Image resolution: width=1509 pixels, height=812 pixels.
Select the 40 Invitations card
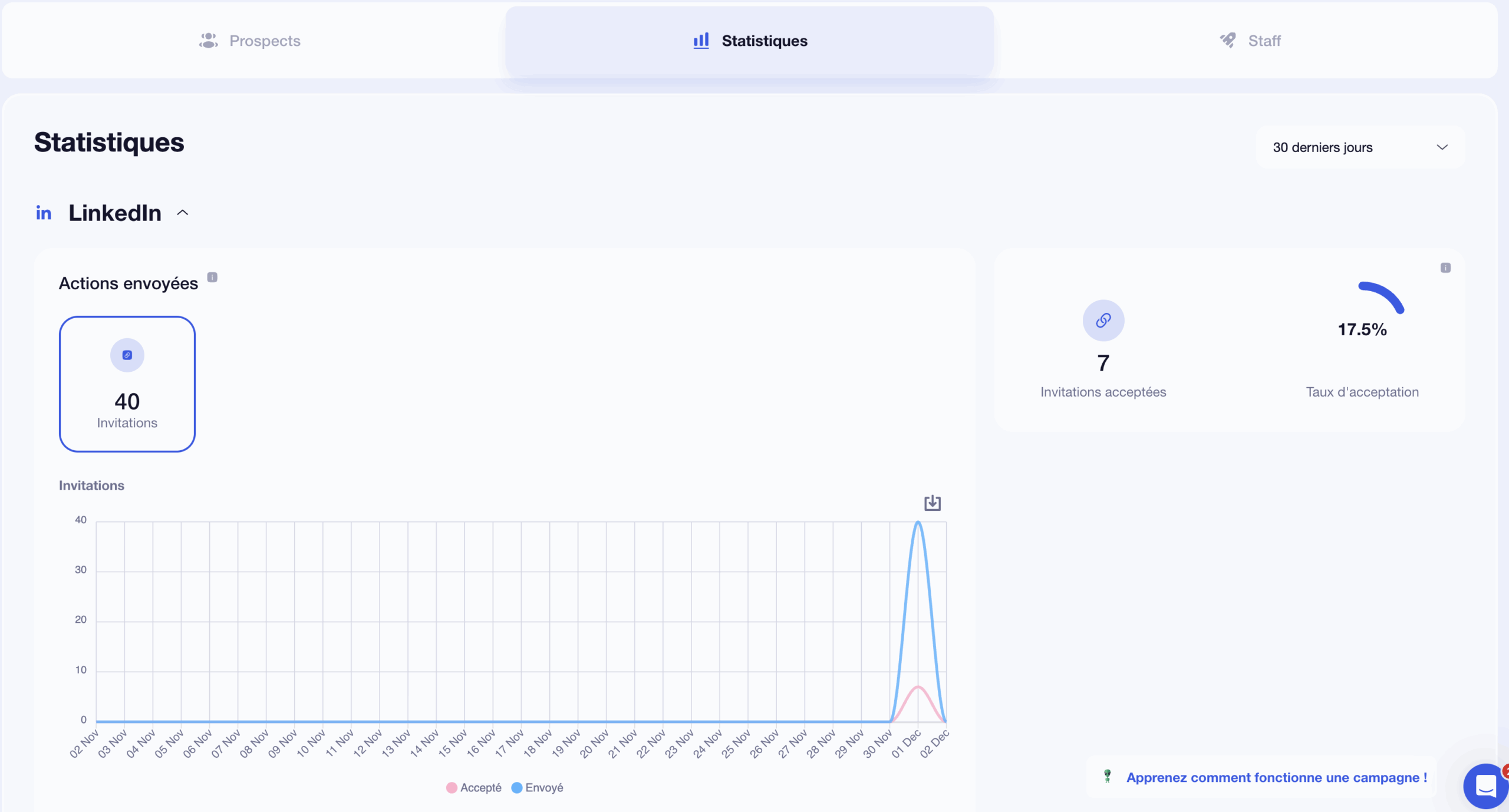click(127, 384)
